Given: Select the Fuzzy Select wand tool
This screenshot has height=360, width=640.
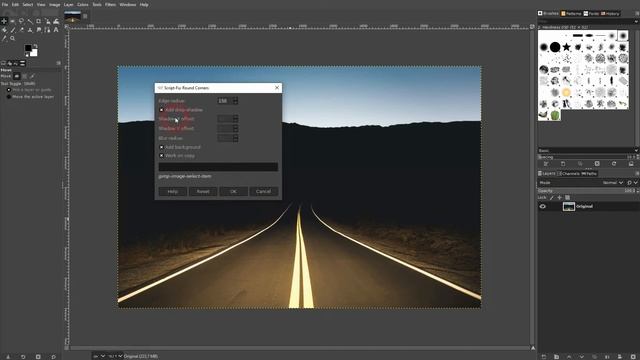Looking at the screenshot, I should point(30,21).
